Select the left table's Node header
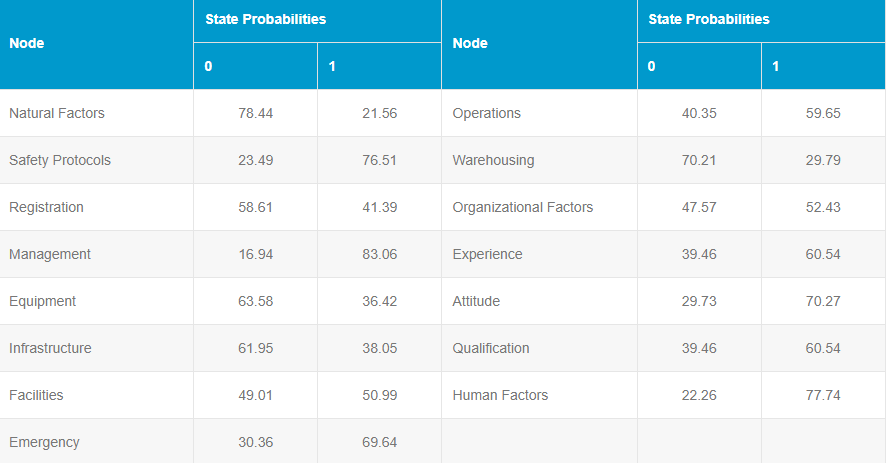This screenshot has height=463, width=886. coord(27,43)
